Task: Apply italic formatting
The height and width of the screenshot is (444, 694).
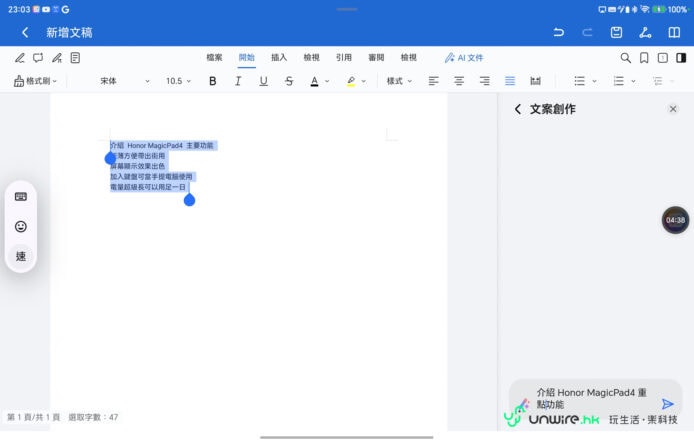Action: 238,81
